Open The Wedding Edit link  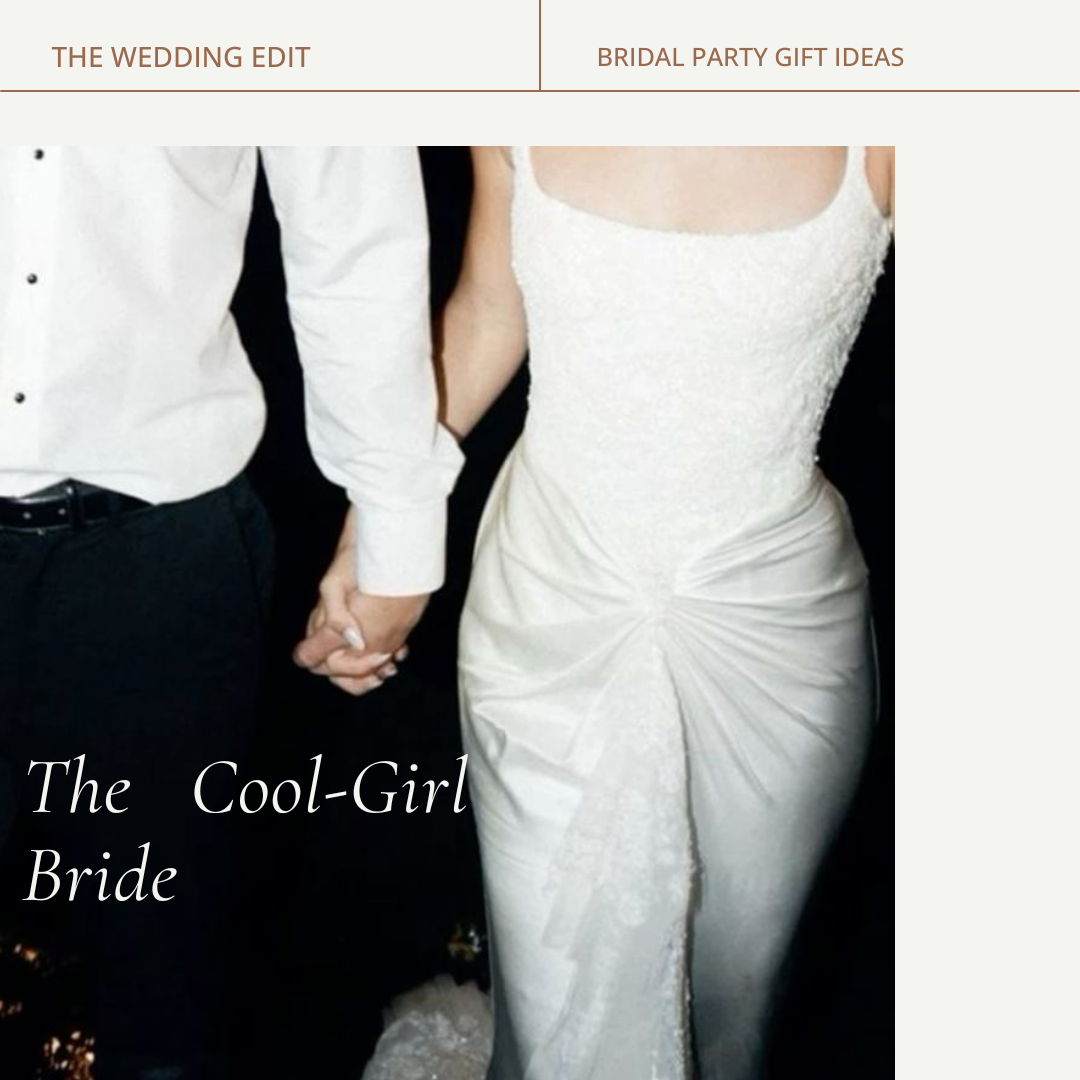coord(180,57)
